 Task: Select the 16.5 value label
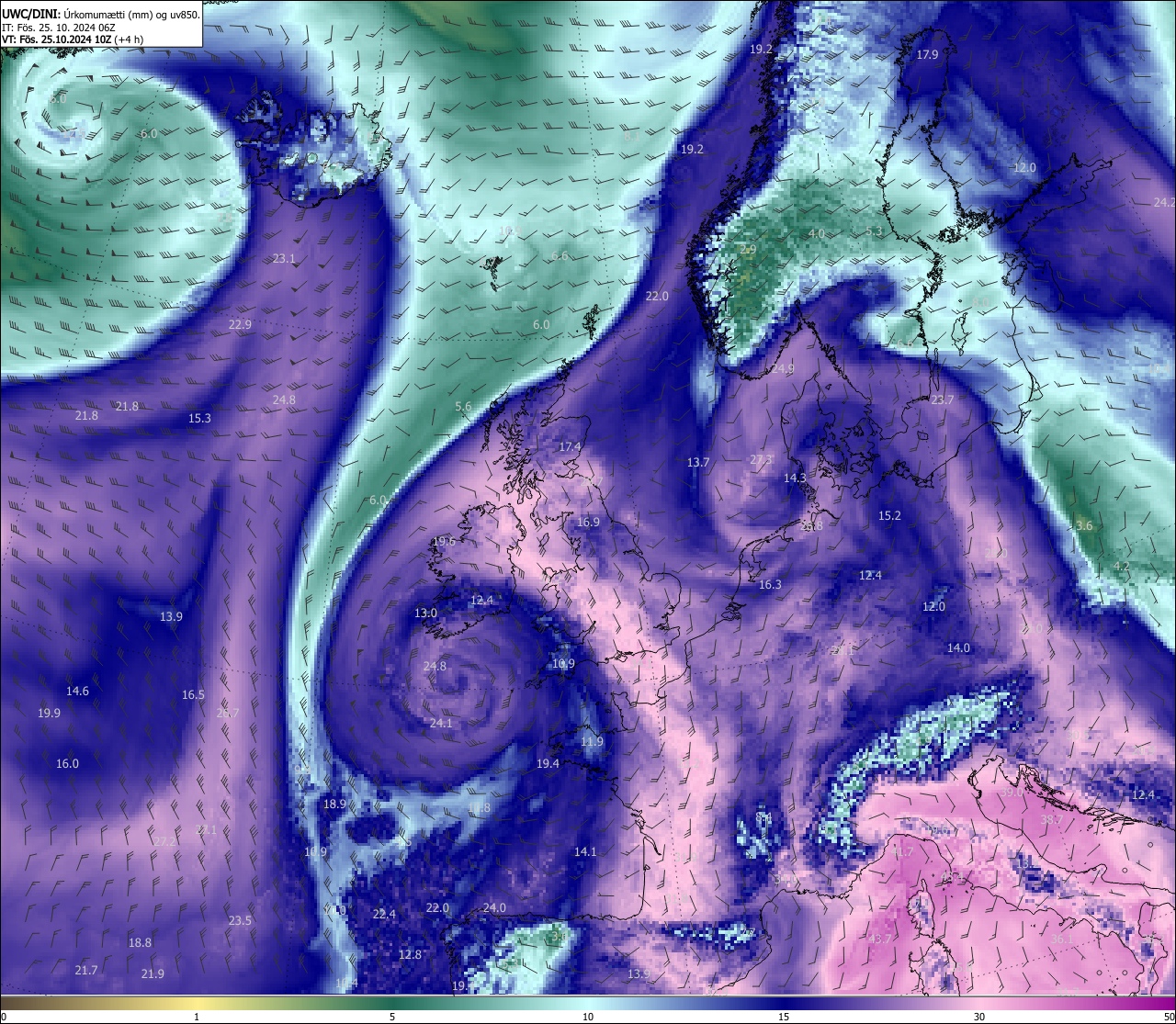tap(193, 694)
